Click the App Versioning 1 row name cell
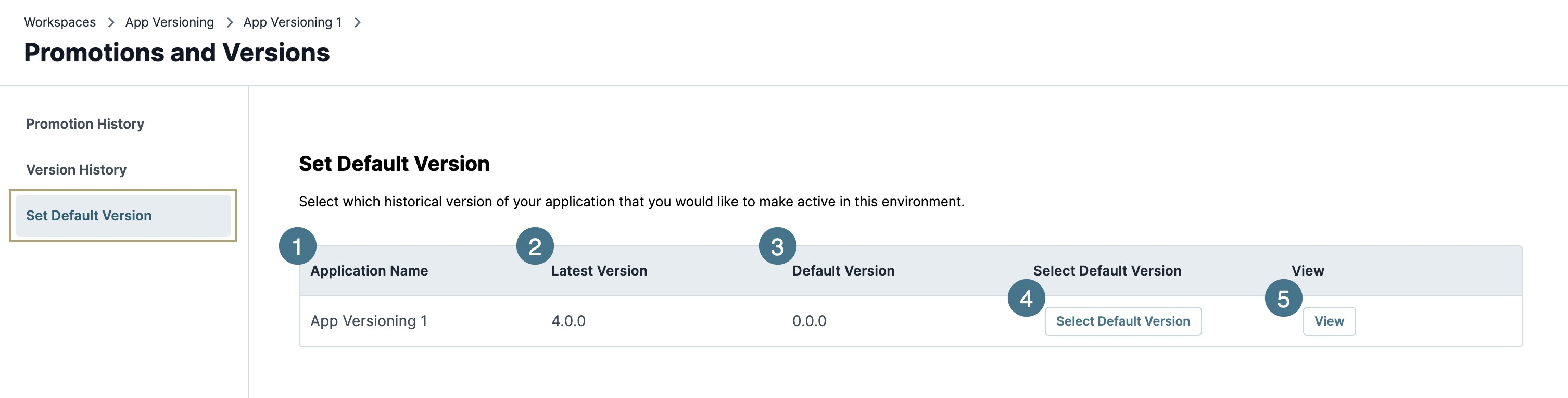 click(x=369, y=321)
